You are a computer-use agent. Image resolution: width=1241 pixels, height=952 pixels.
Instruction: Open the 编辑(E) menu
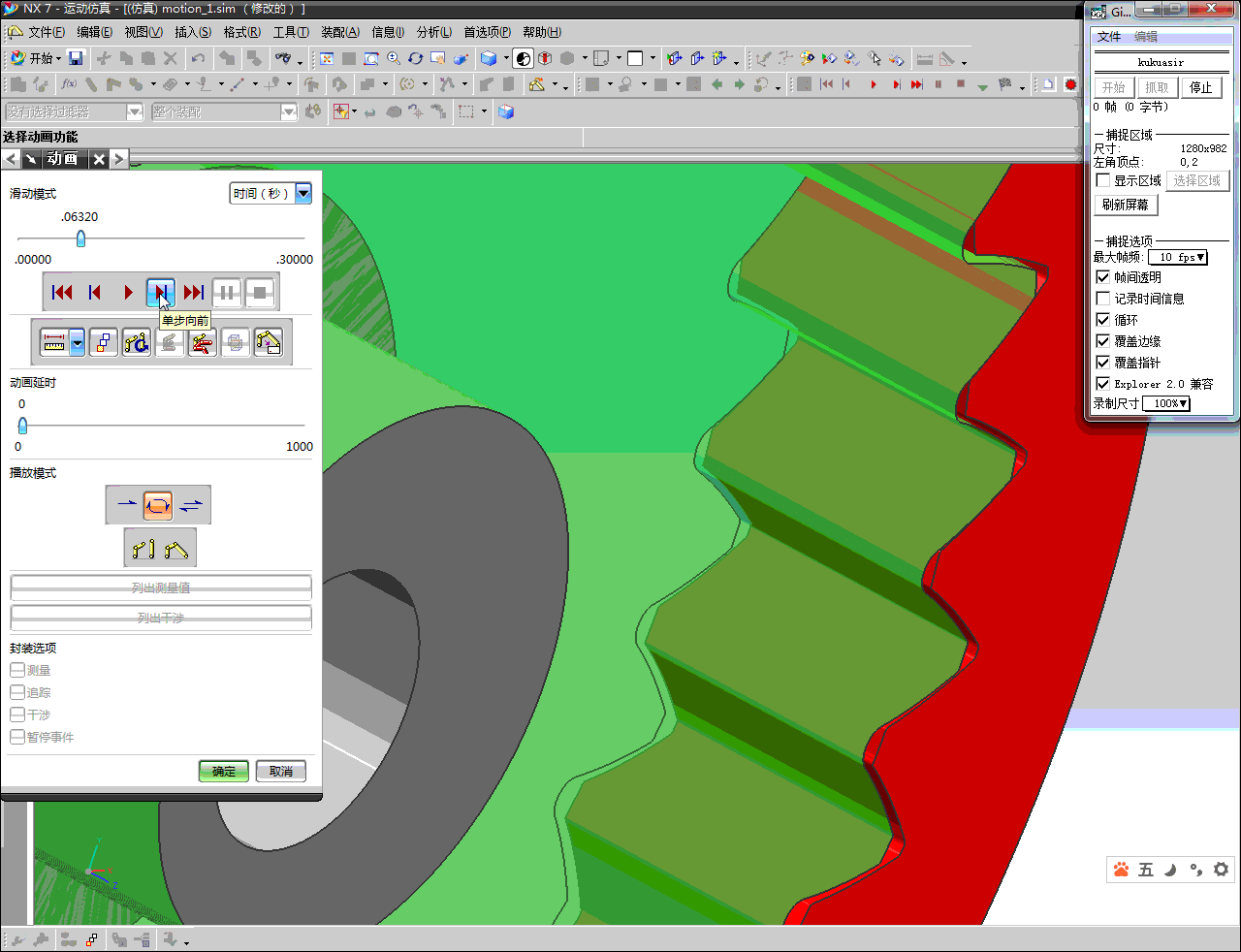coord(94,32)
